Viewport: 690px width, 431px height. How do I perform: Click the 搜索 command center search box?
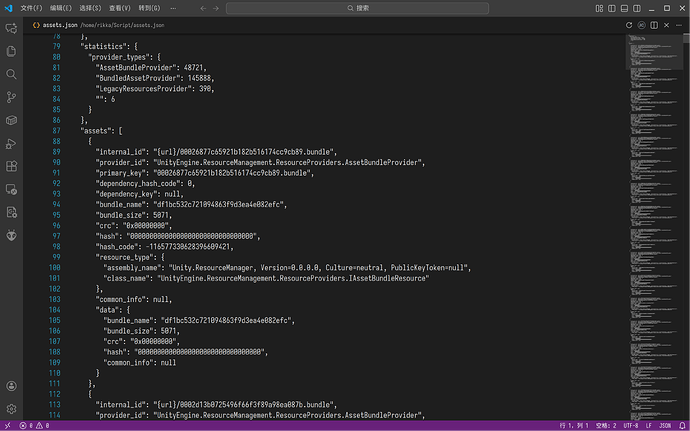361,7
